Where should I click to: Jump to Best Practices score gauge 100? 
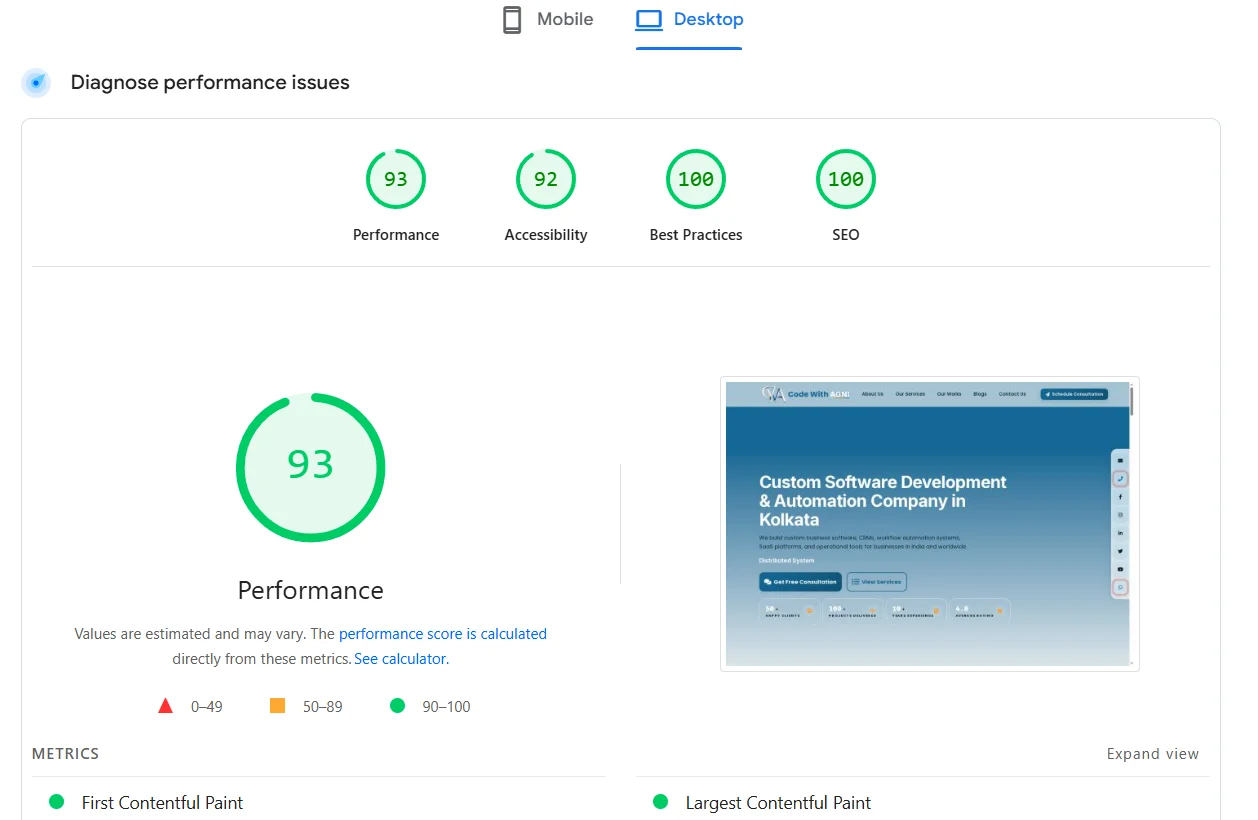pos(696,179)
